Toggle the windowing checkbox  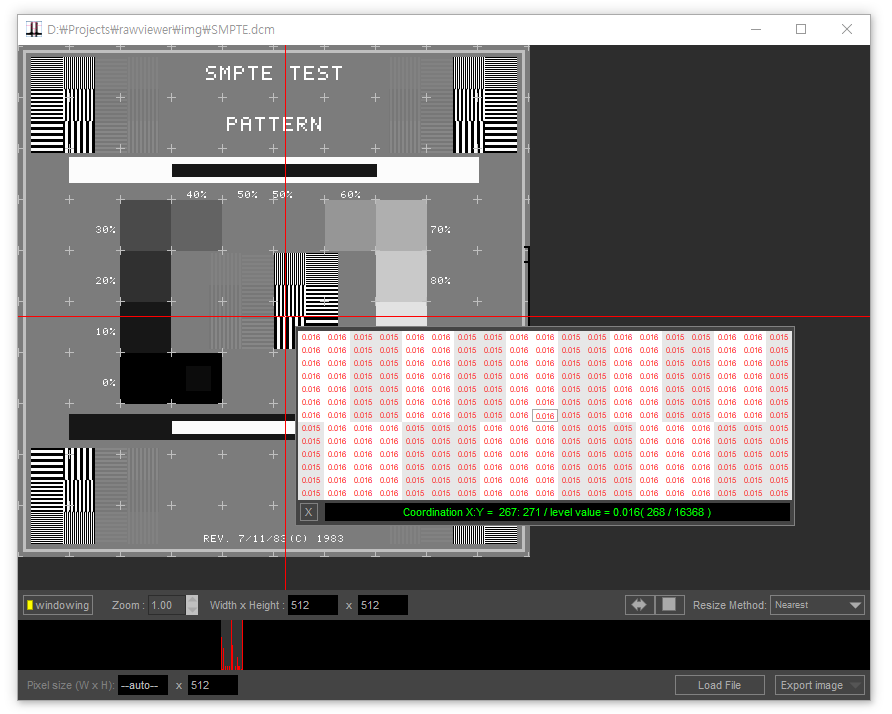[58, 605]
